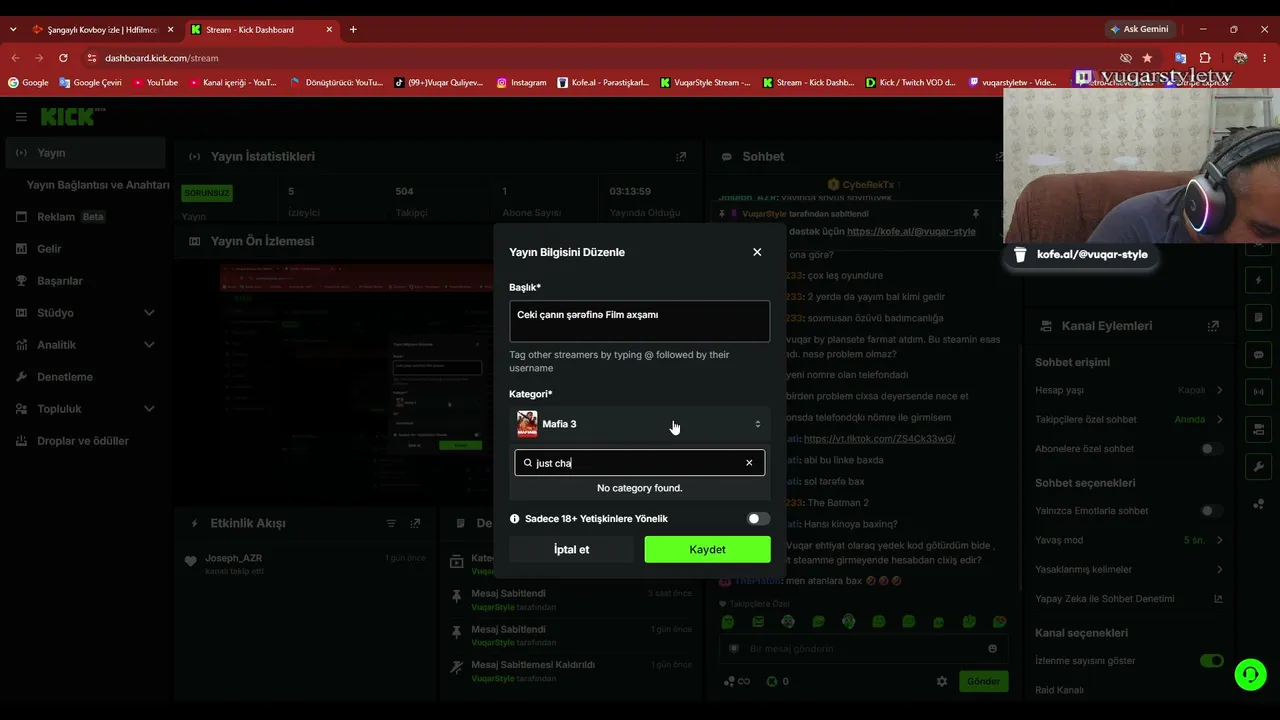Open the Kick / Twitch VOD bookmark
This screenshot has height=720, width=1280.
click(911, 83)
